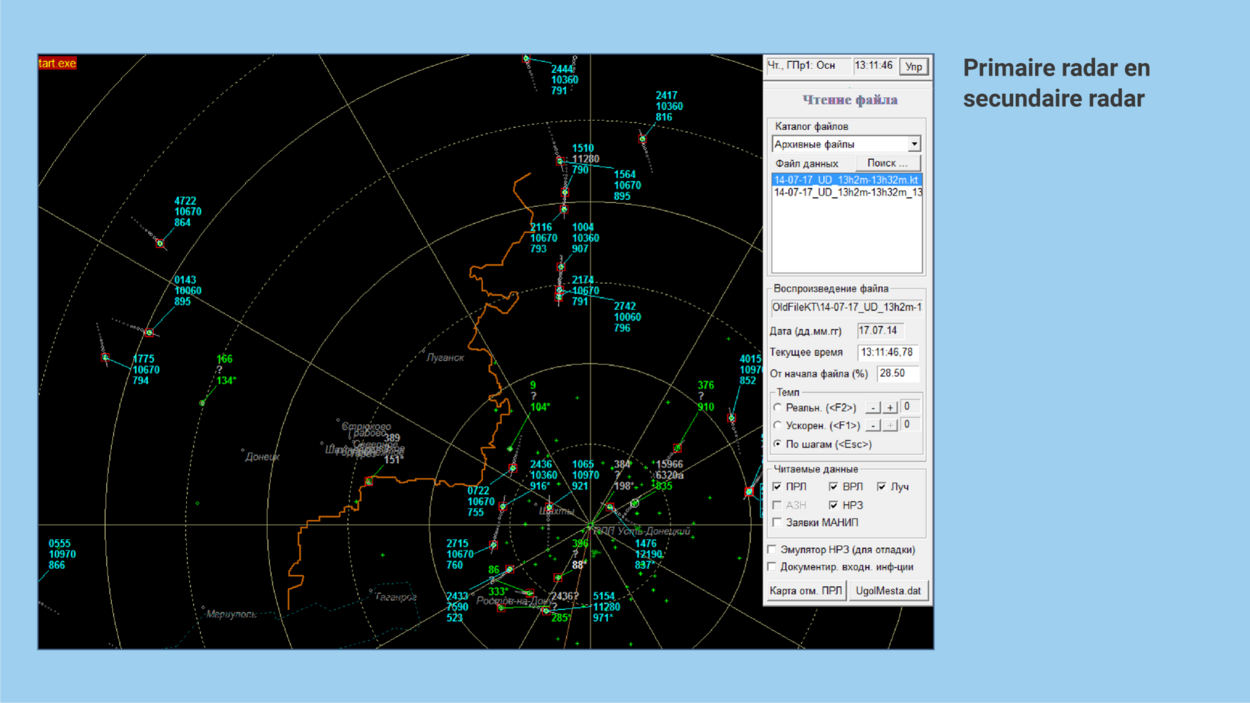This screenshot has height=703, width=1250.
Task: Disable the Луч beam checkbox
Action: [881, 487]
